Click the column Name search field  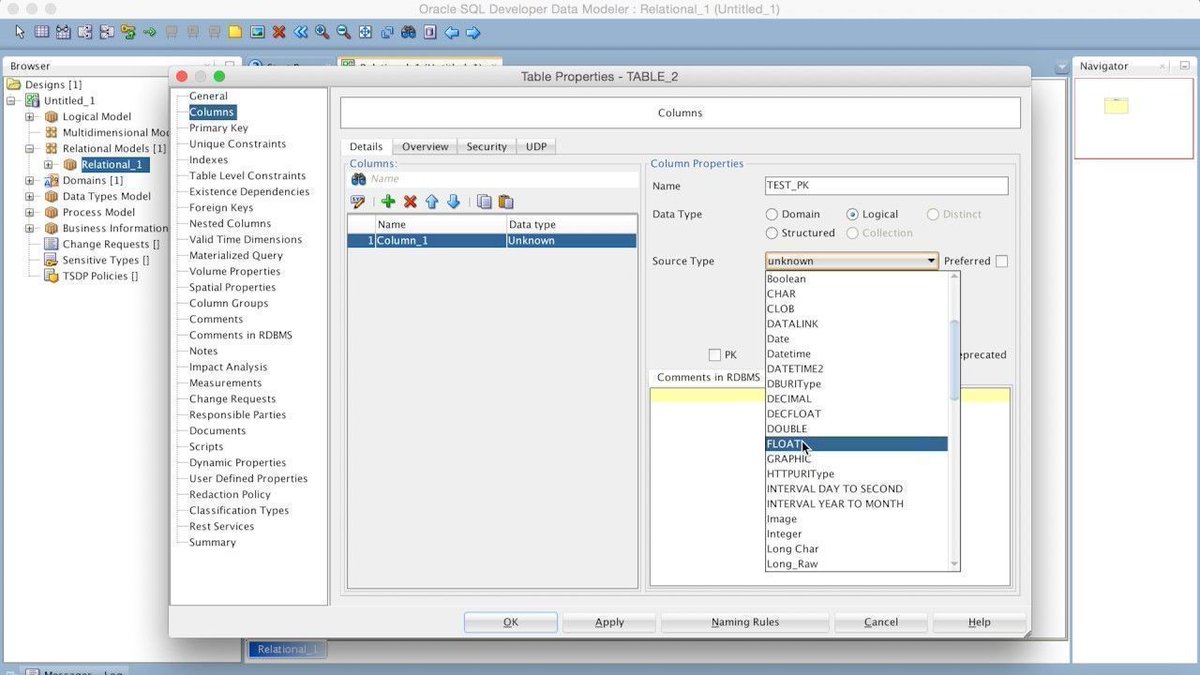click(504, 179)
